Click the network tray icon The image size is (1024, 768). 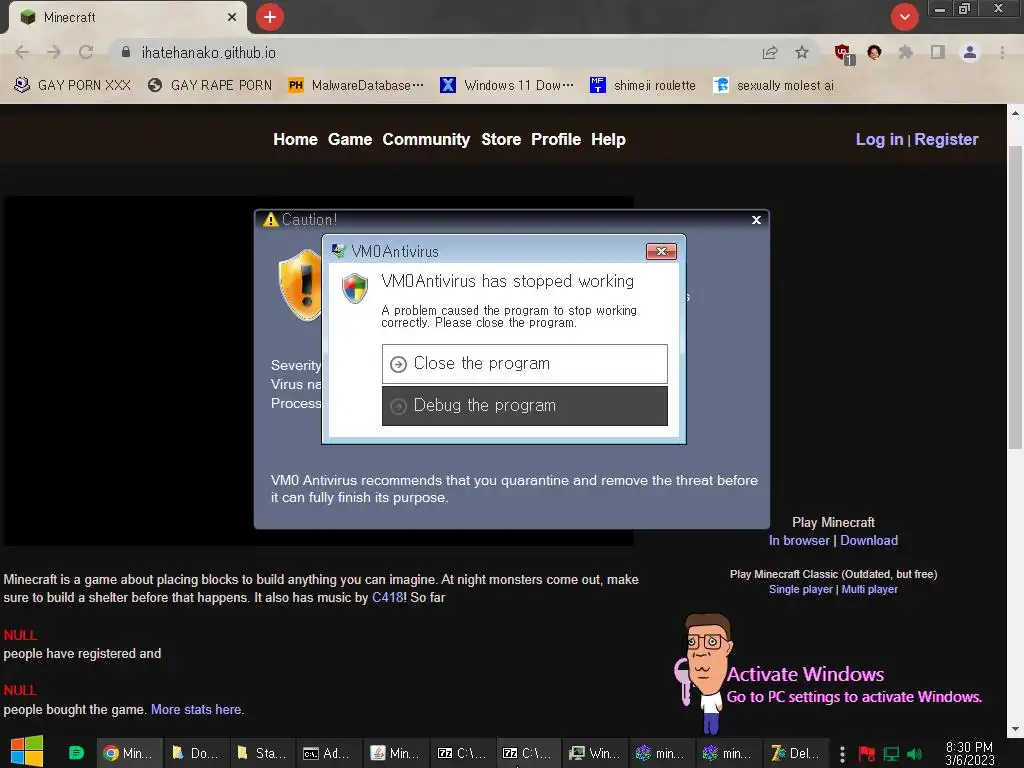click(x=891, y=754)
